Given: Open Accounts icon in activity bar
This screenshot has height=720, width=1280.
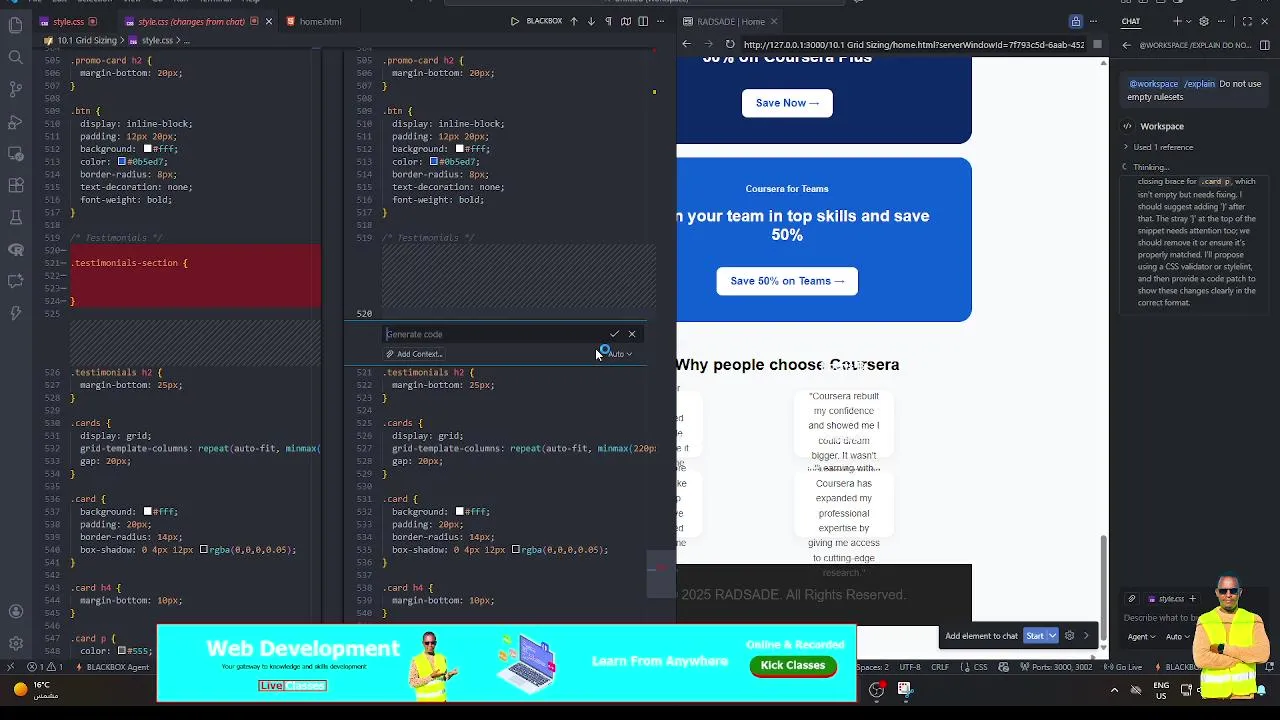Looking at the screenshot, I should [15, 611].
